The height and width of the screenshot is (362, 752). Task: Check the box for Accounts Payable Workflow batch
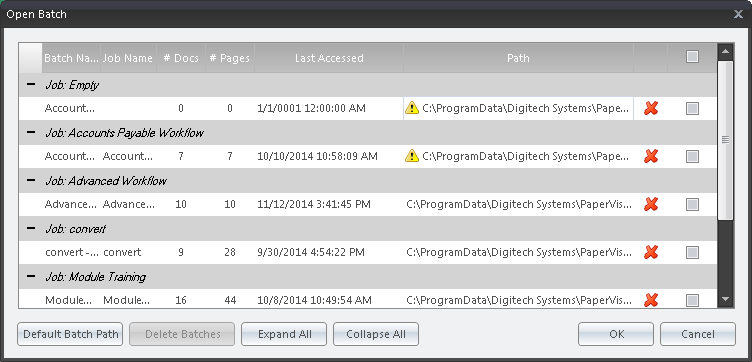point(692,157)
